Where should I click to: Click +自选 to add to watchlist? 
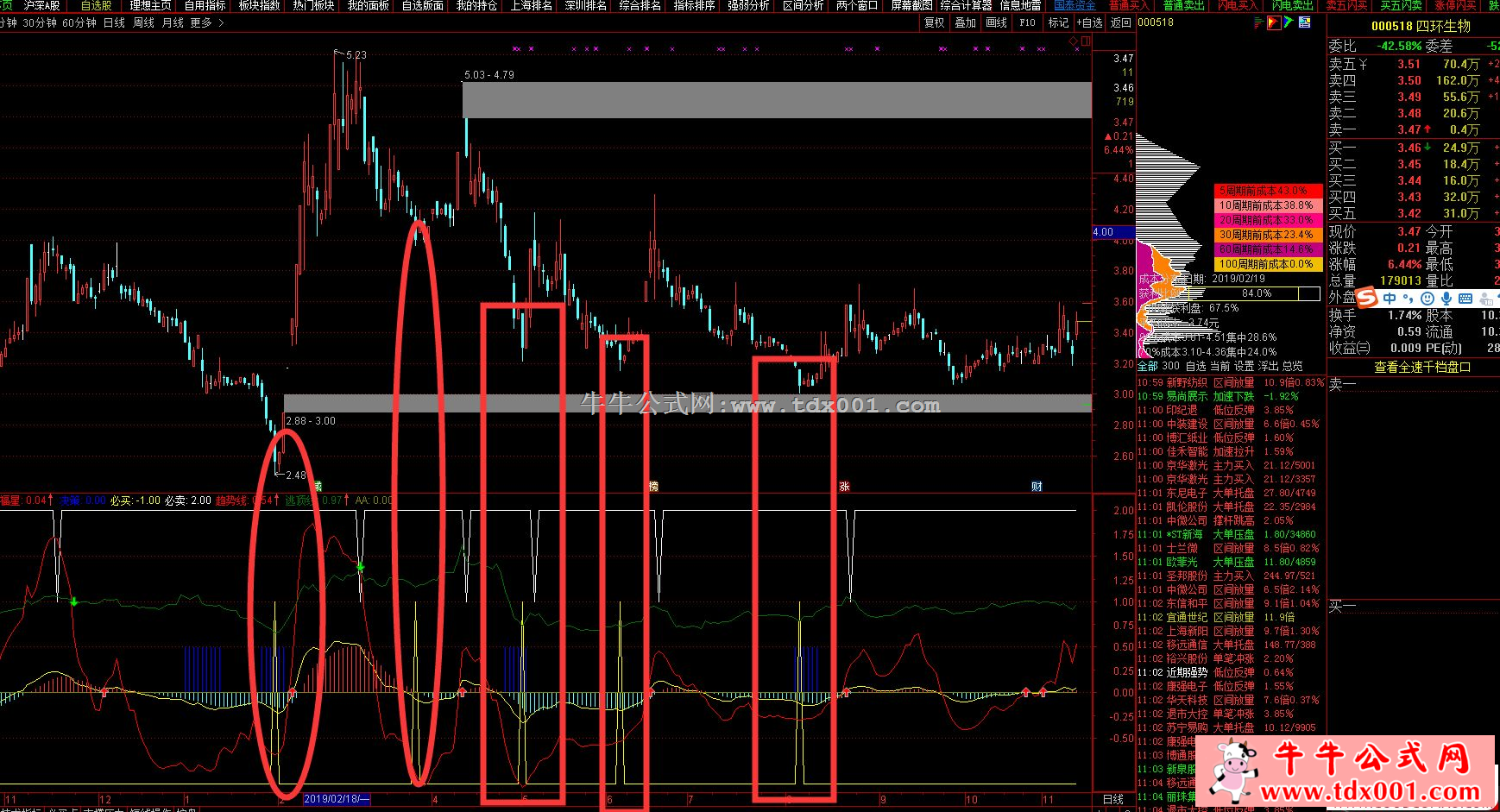1090,22
